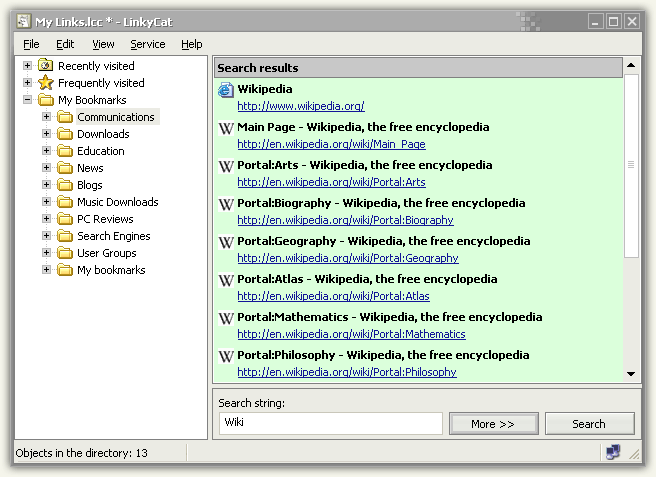Open the wiki/Portal:Geography link
Image resolution: width=656 pixels, height=477 pixels.
coord(348,258)
